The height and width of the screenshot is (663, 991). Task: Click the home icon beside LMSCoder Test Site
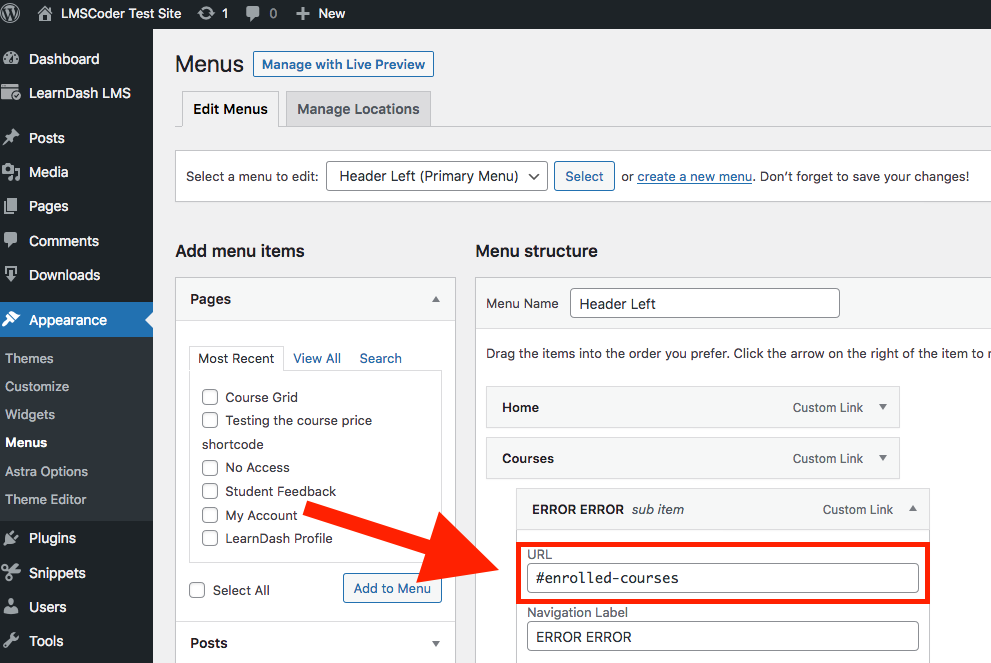(44, 13)
